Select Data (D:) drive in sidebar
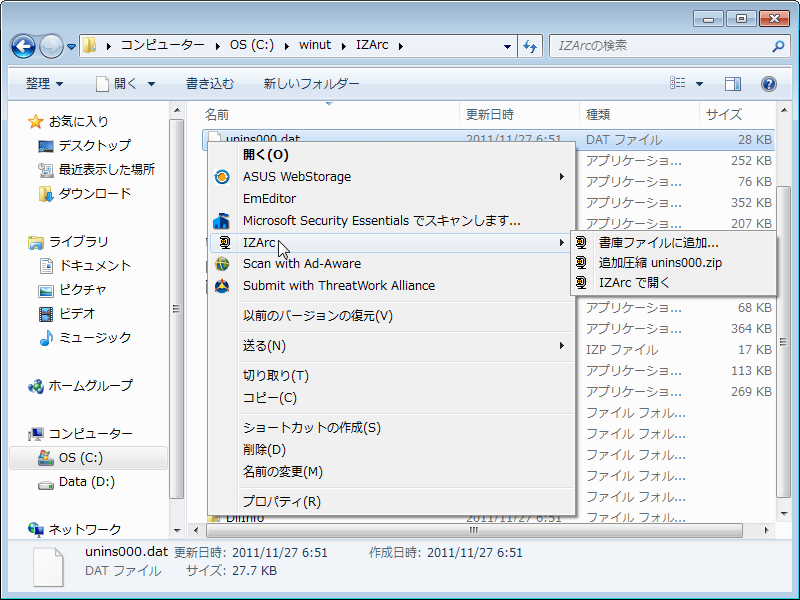800x600 pixels. (76, 482)
